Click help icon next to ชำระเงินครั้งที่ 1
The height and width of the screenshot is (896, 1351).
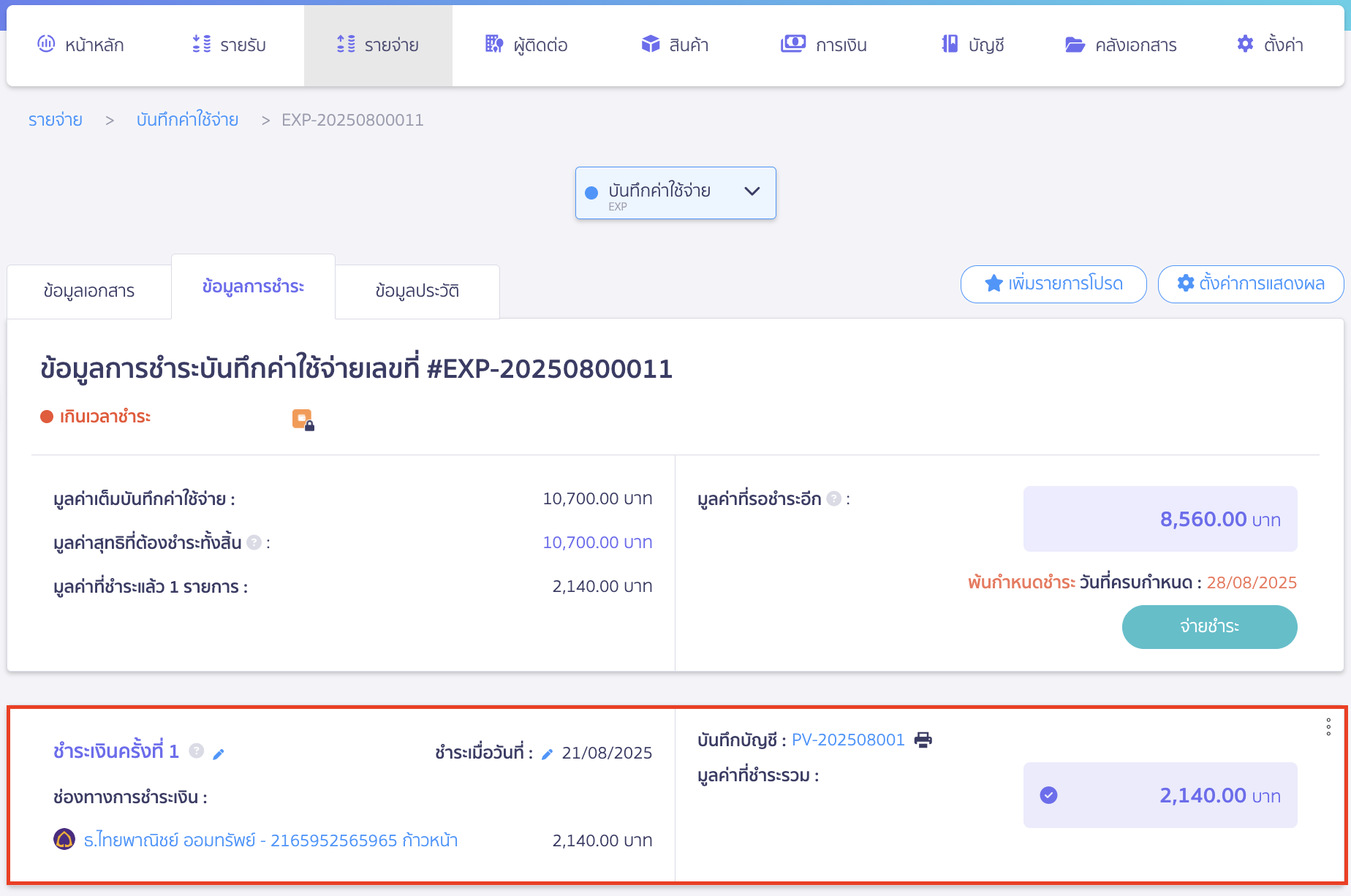pyautogui.click(x=196, y=751)
